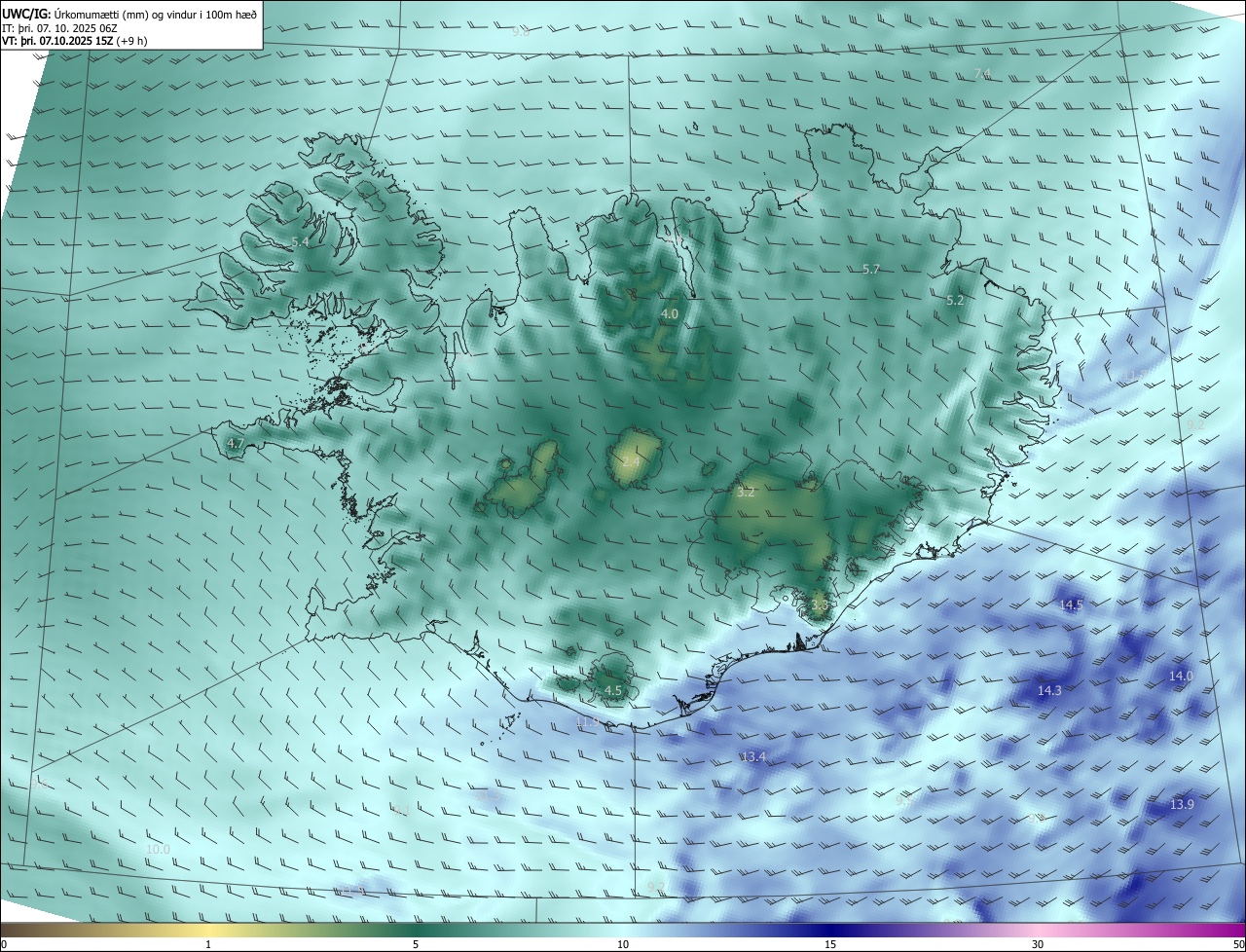
Task: Click the 10.0 value in the southwest sea
Action: click(158, 850)
